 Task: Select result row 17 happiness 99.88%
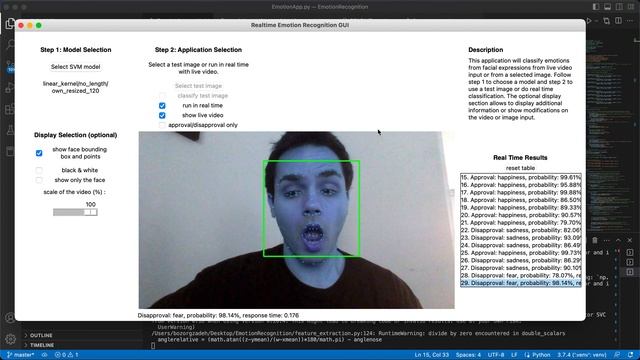point(520,193)
